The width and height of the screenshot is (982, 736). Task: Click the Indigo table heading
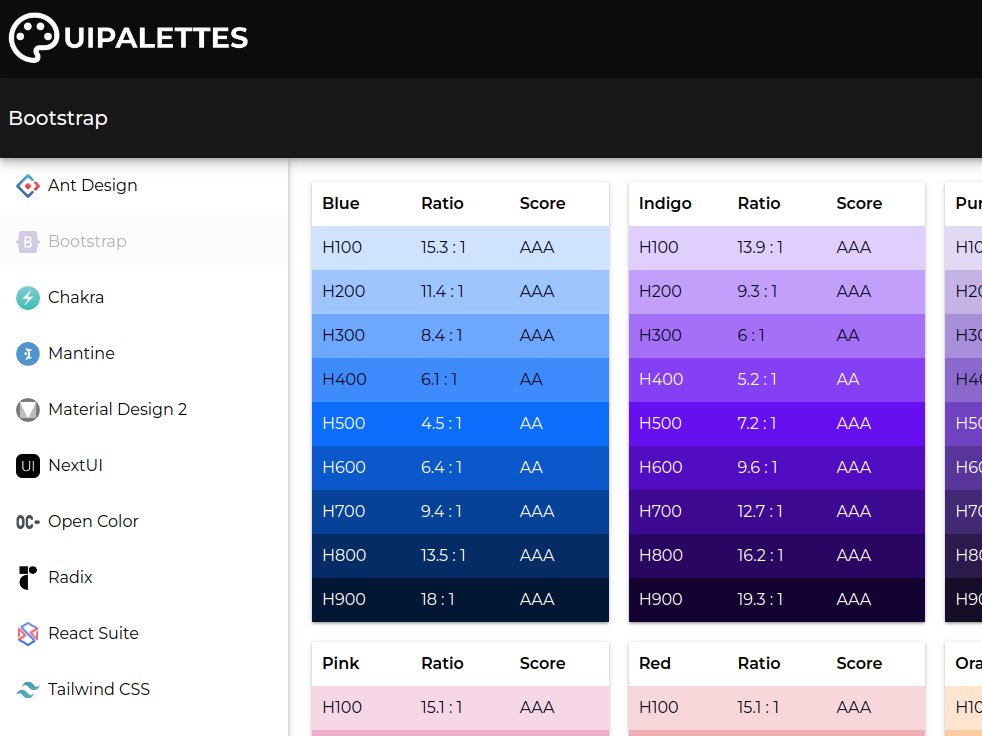click(x=665, y=204)
